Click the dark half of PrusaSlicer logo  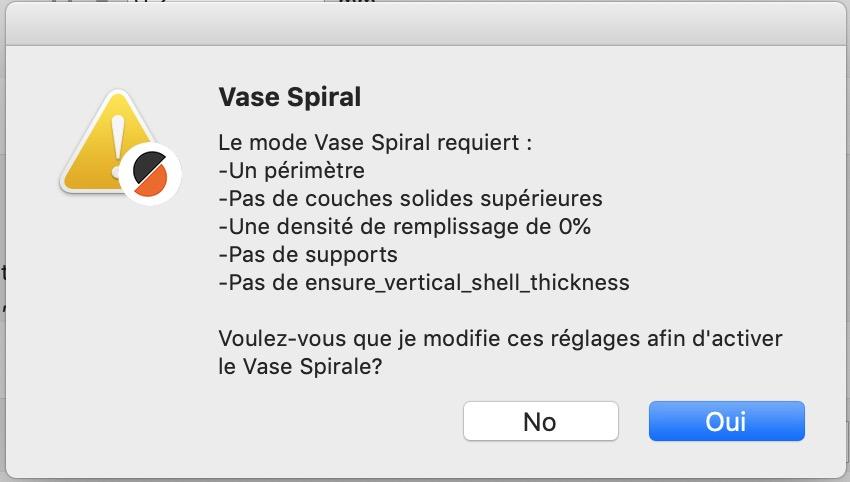pos(148,165)
